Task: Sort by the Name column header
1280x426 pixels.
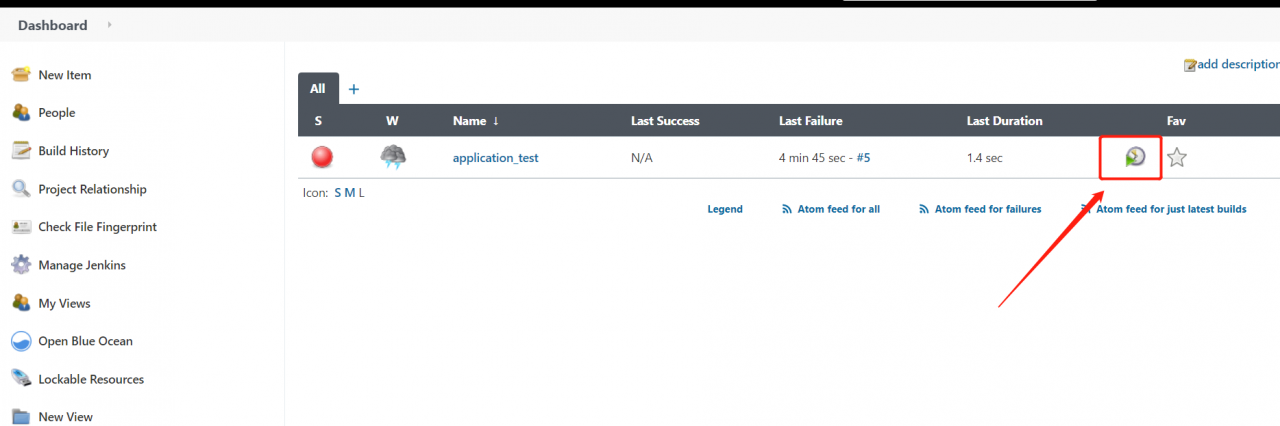Action: tap(476, 121)
